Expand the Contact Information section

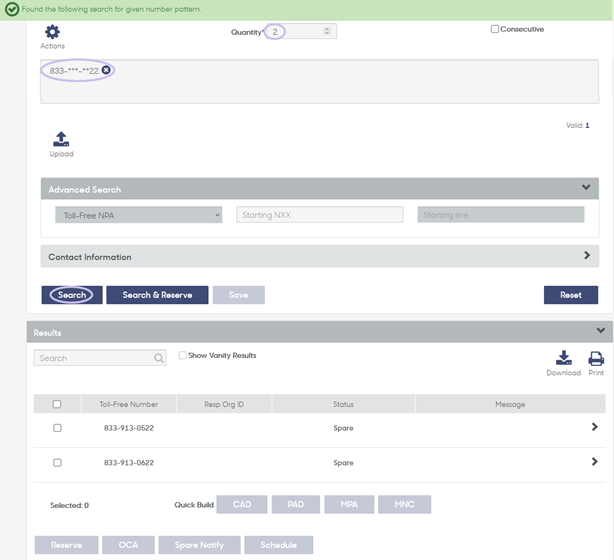click(587, 255)
